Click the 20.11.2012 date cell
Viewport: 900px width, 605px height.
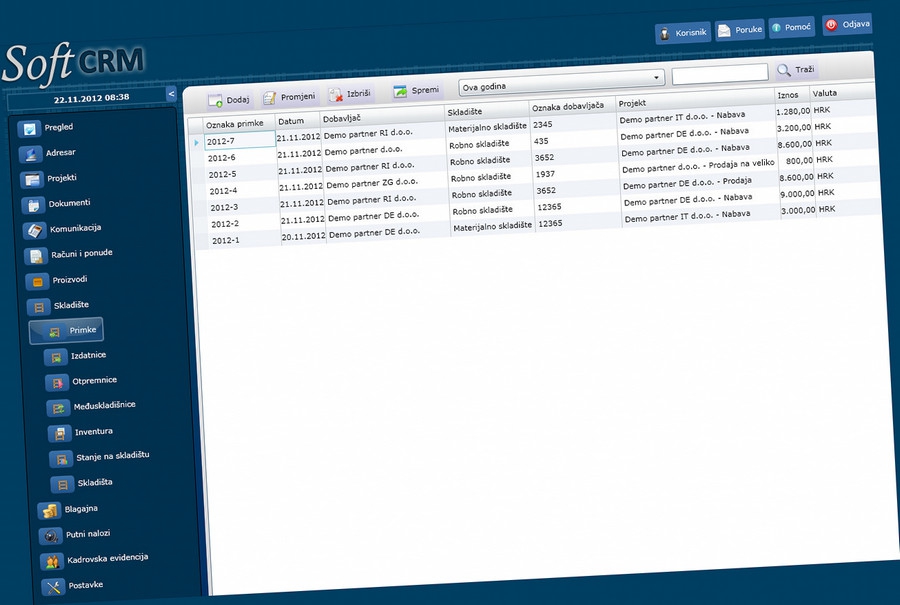[303, 236]
